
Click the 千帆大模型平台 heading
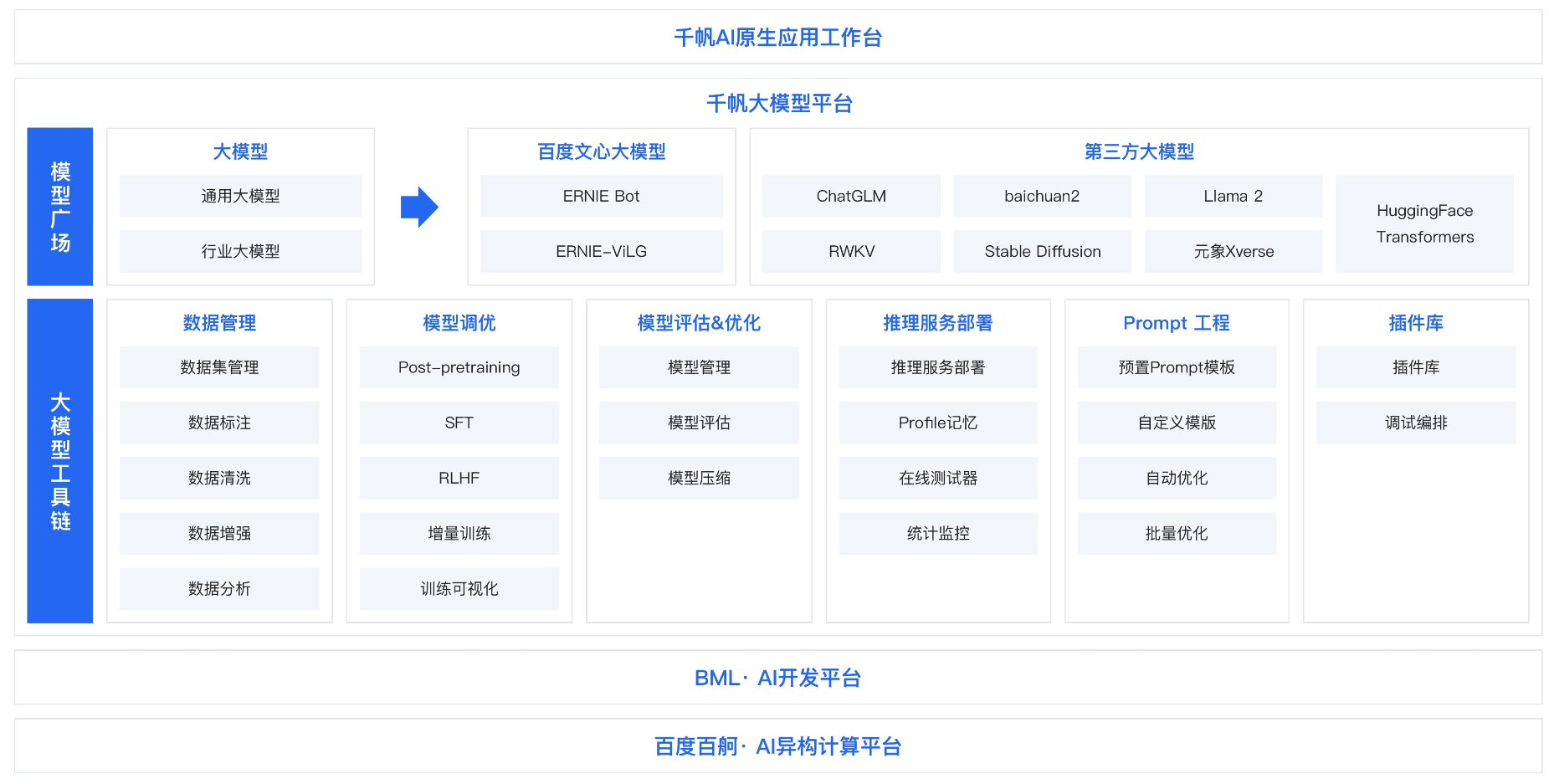coord(779,104)
